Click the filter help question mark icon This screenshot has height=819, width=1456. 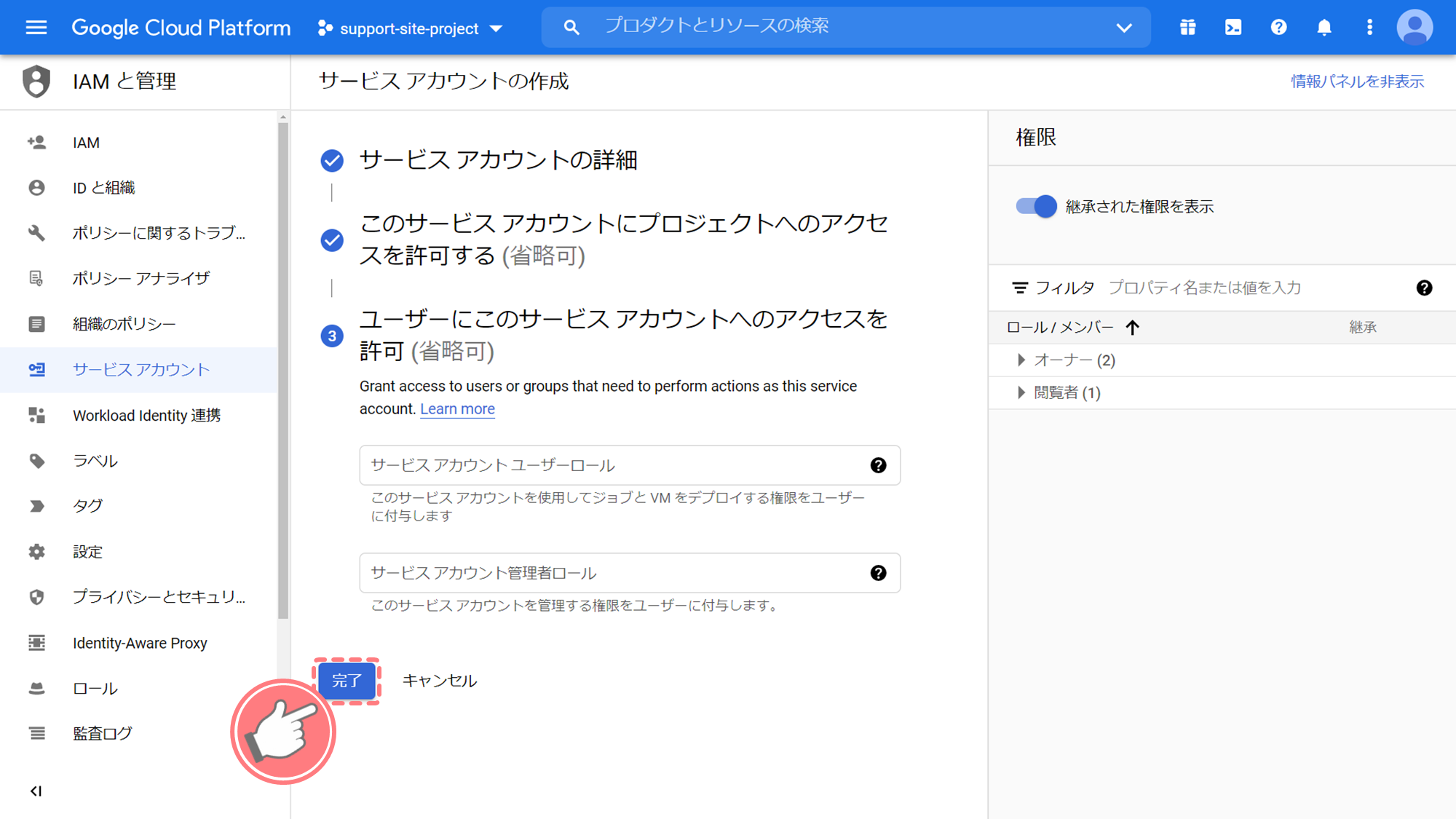point(1424,288)
